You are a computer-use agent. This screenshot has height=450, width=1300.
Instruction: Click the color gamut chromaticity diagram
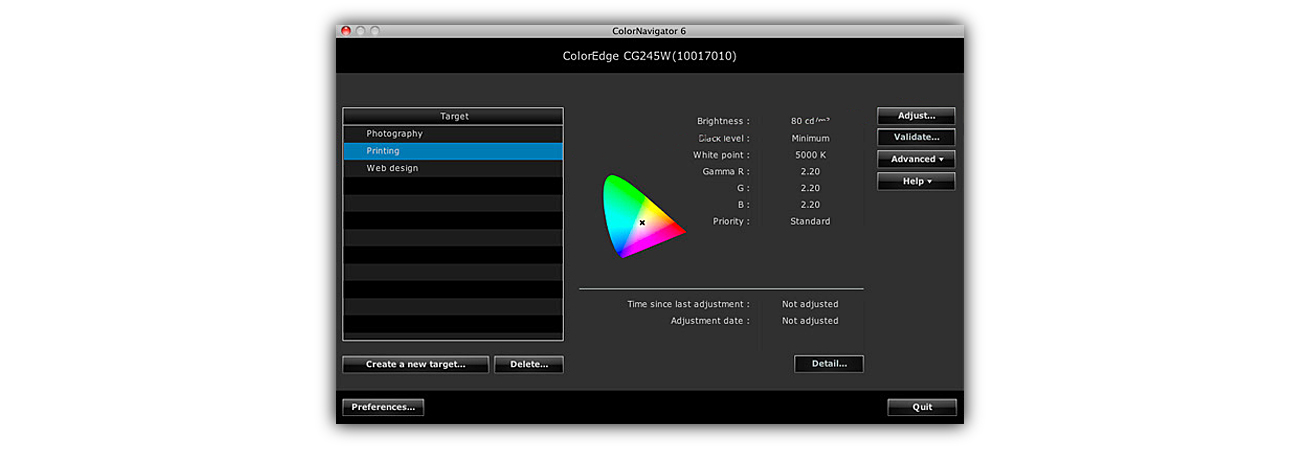click(x=642, y=216)
